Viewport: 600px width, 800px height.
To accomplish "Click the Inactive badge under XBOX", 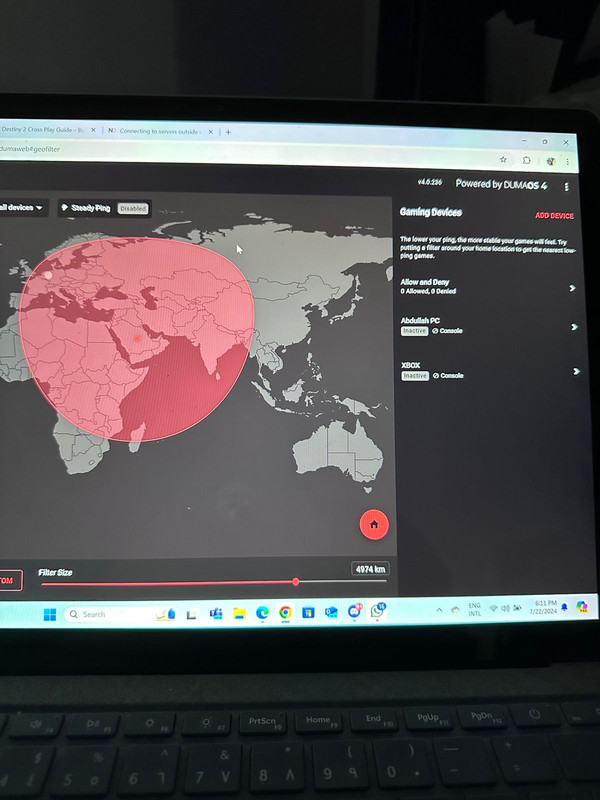I will tap(415, 376).
